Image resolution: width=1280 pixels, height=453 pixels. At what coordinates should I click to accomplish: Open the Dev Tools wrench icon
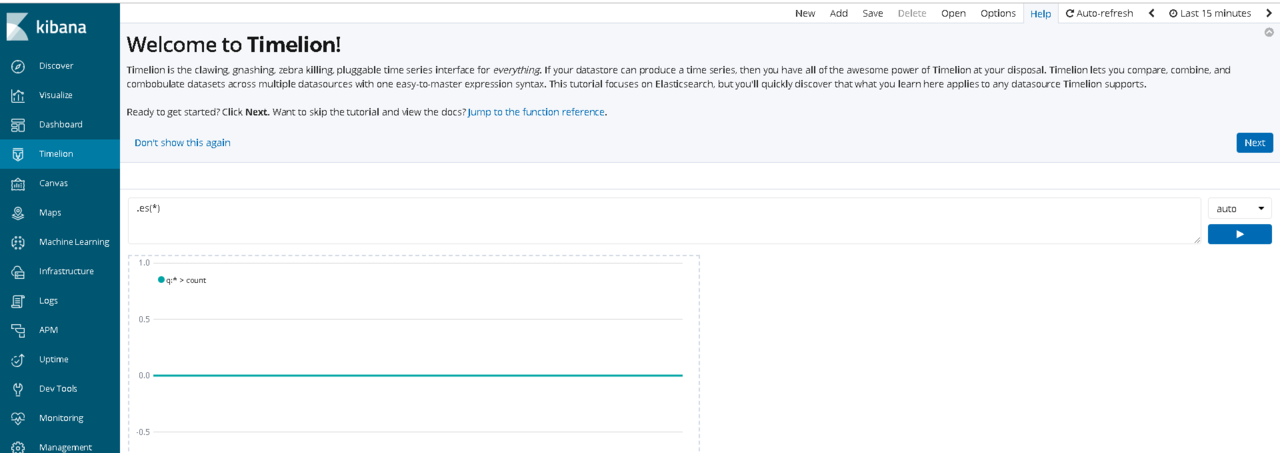coord(18,389)
